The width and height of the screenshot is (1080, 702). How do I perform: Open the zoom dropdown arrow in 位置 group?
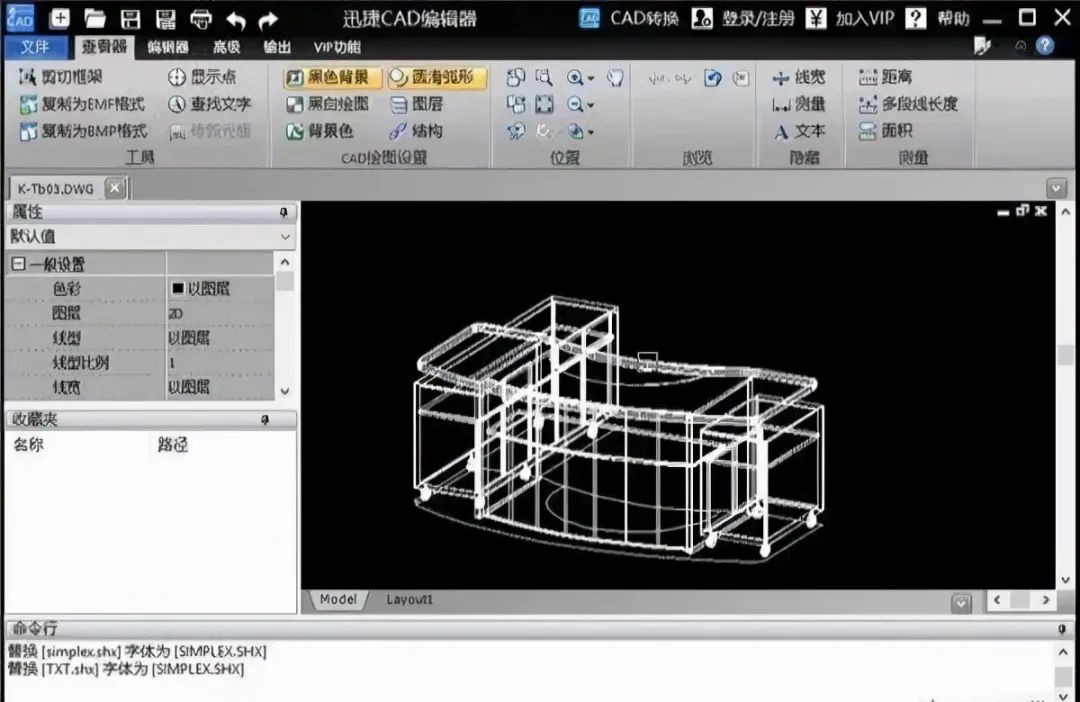[x=591, y=77]
